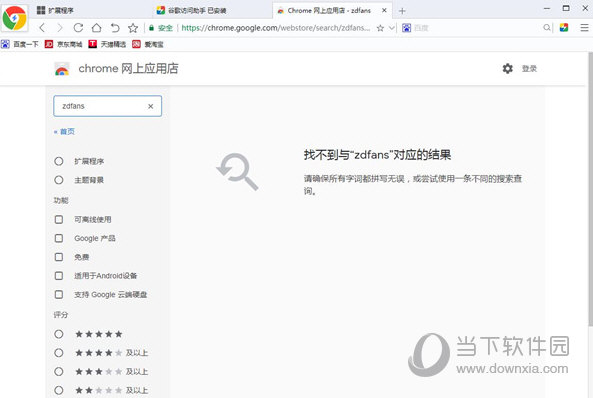Image resolution: width=593 pixels, height=398 pixels.
Task: Click the page vertical scrollbar
Action: (x=590, y=189)
